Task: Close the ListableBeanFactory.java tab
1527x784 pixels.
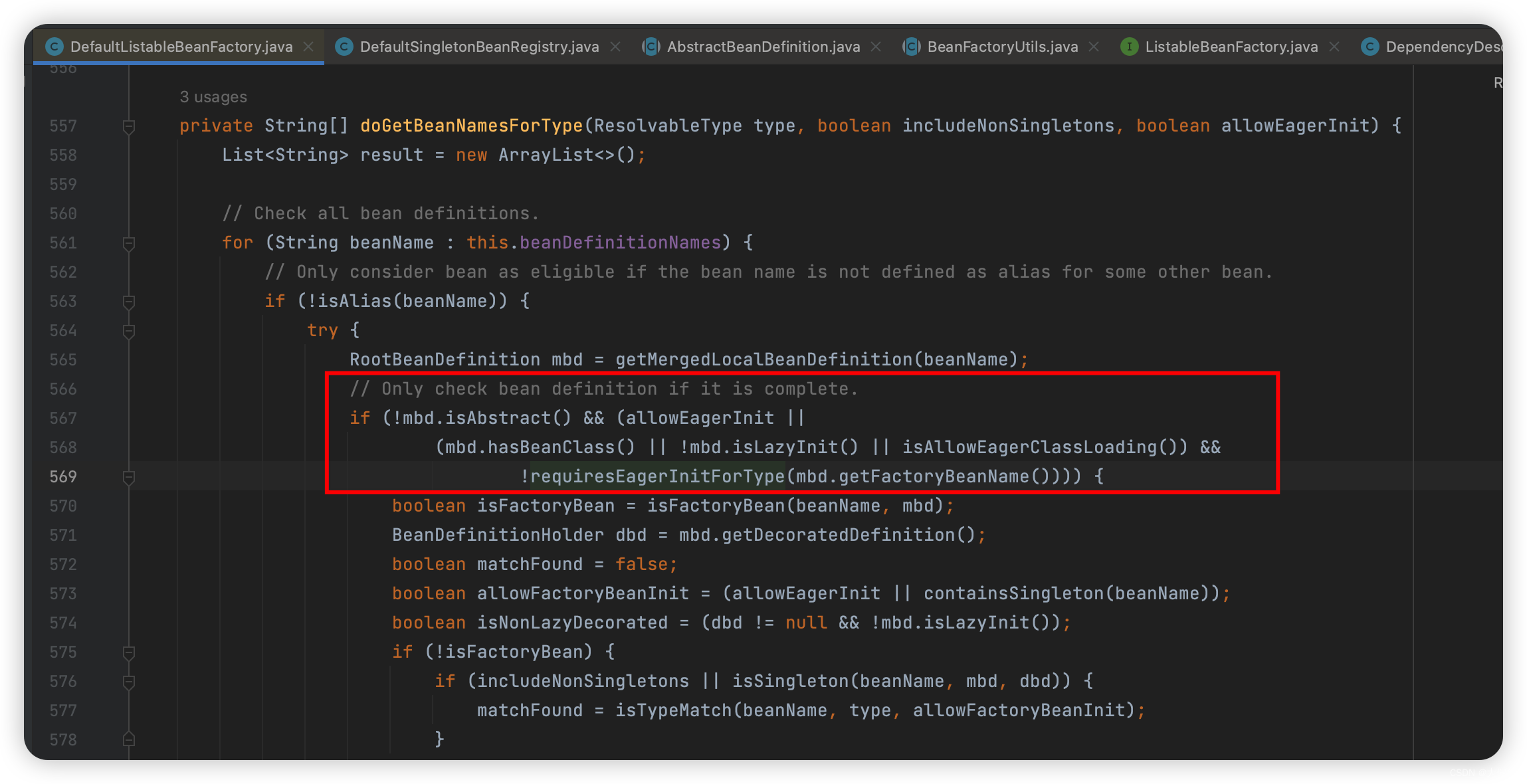Action: 1334,47
